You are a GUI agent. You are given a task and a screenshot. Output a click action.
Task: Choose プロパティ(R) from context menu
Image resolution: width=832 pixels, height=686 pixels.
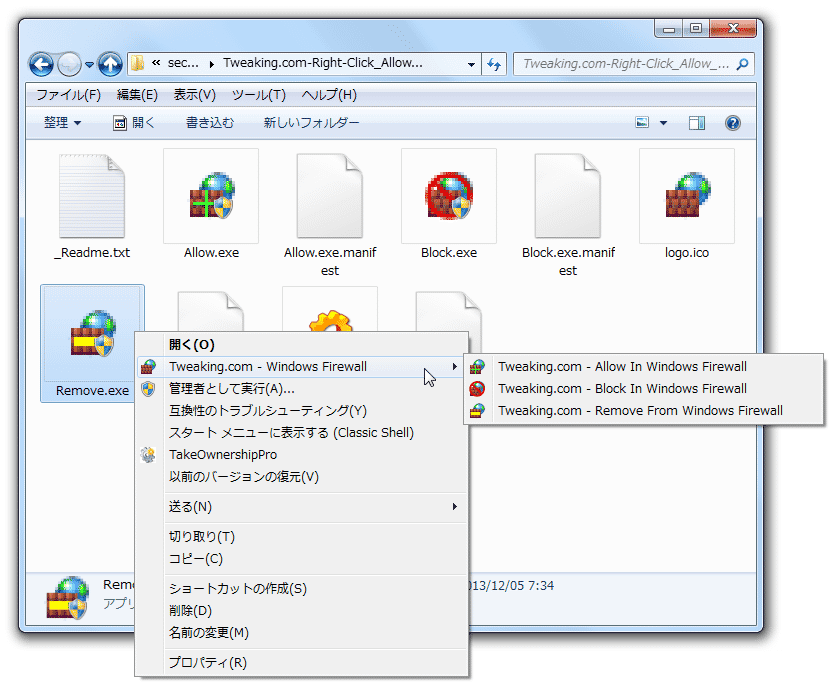[x=301, y=662]
